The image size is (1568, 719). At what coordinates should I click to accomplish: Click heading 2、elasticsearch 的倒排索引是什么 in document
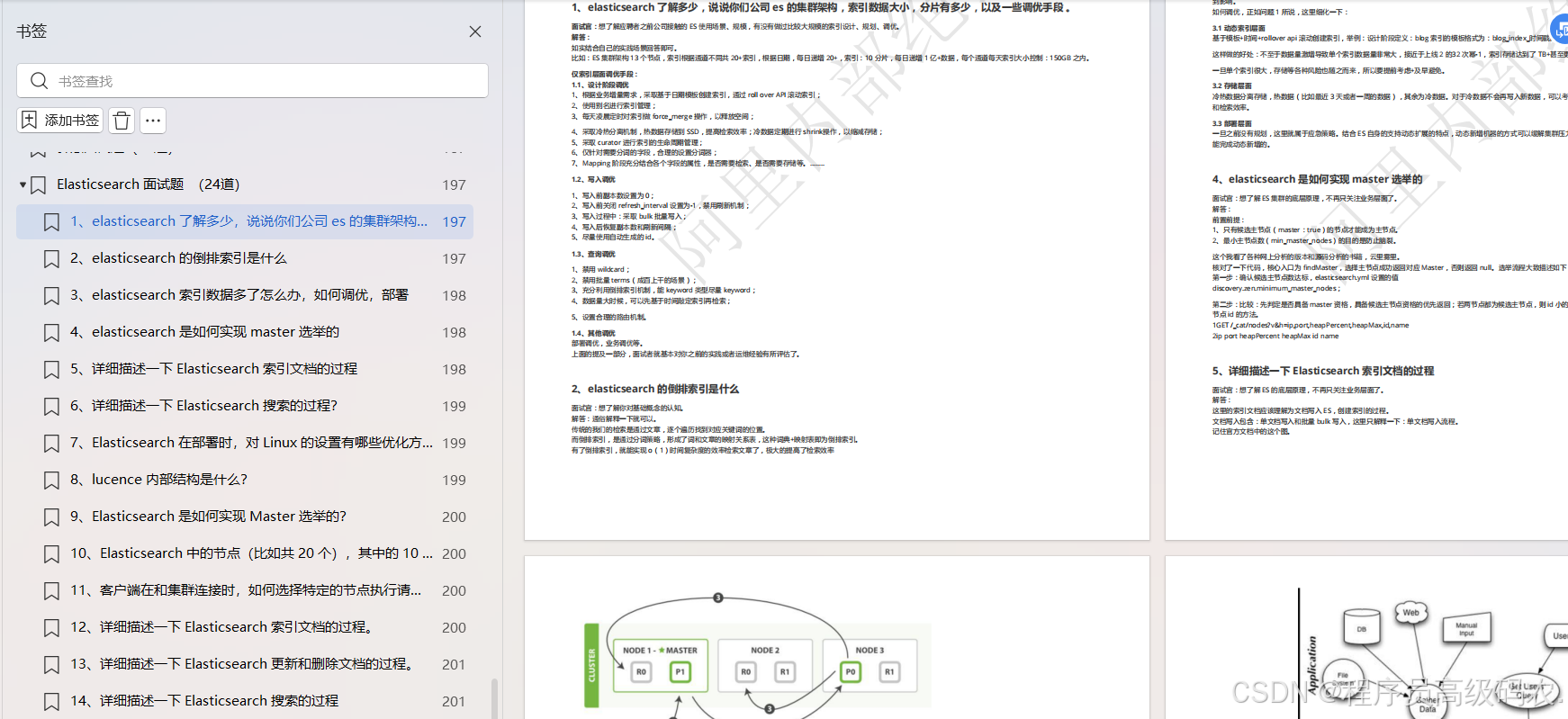pos(654,389)
